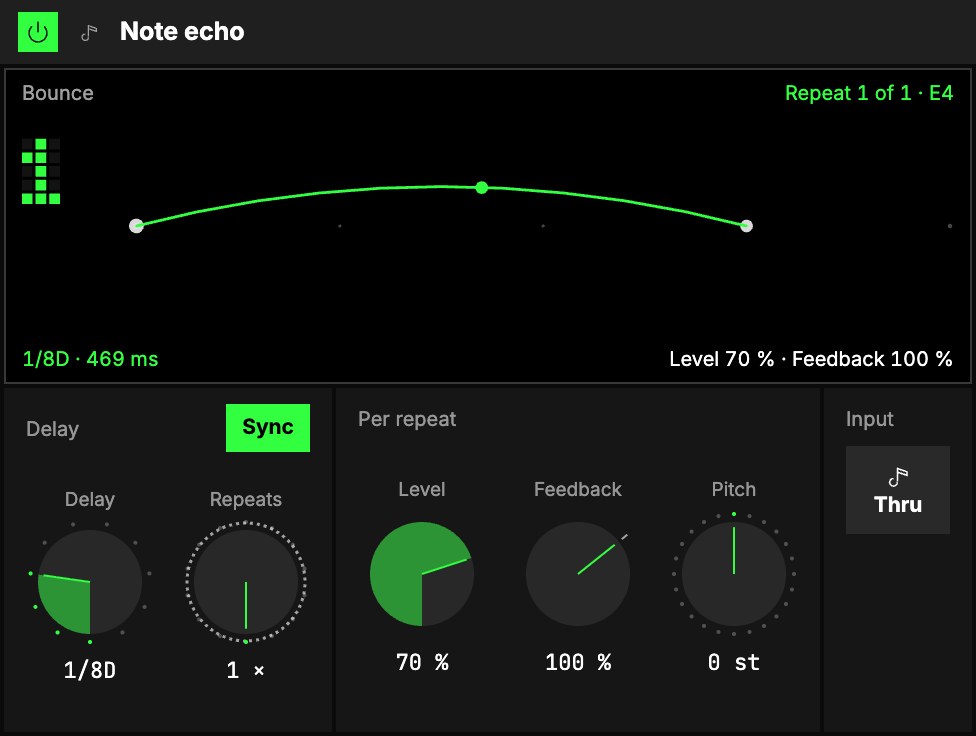Click the 0 st pitch value
This screenshot has height=736, width=976.
[734, 663]
